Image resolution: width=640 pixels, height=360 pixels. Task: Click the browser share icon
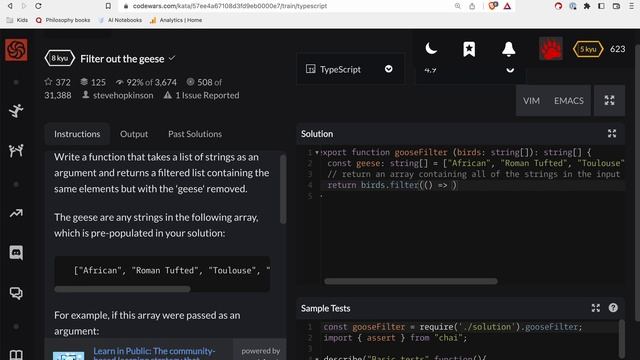[472, 6]
